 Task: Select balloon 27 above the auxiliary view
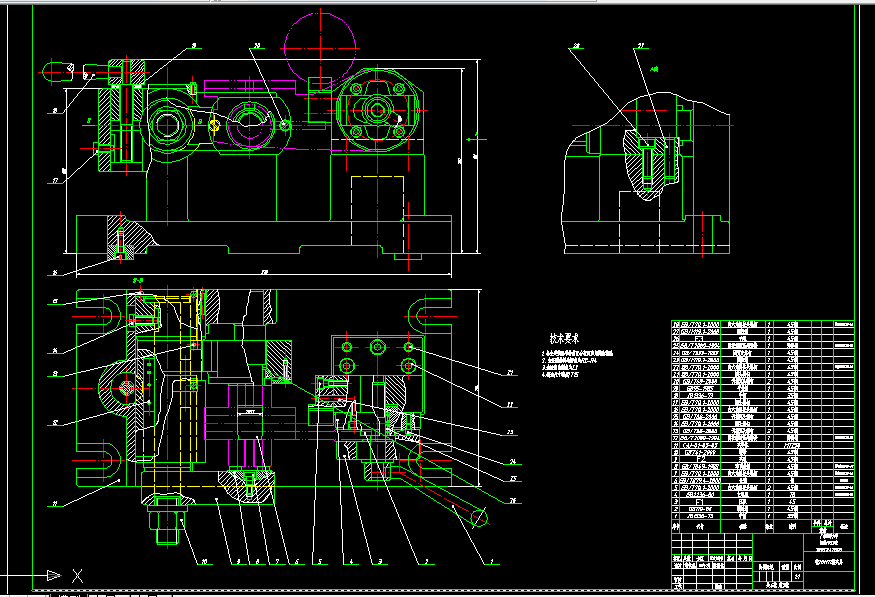[641, 46]
